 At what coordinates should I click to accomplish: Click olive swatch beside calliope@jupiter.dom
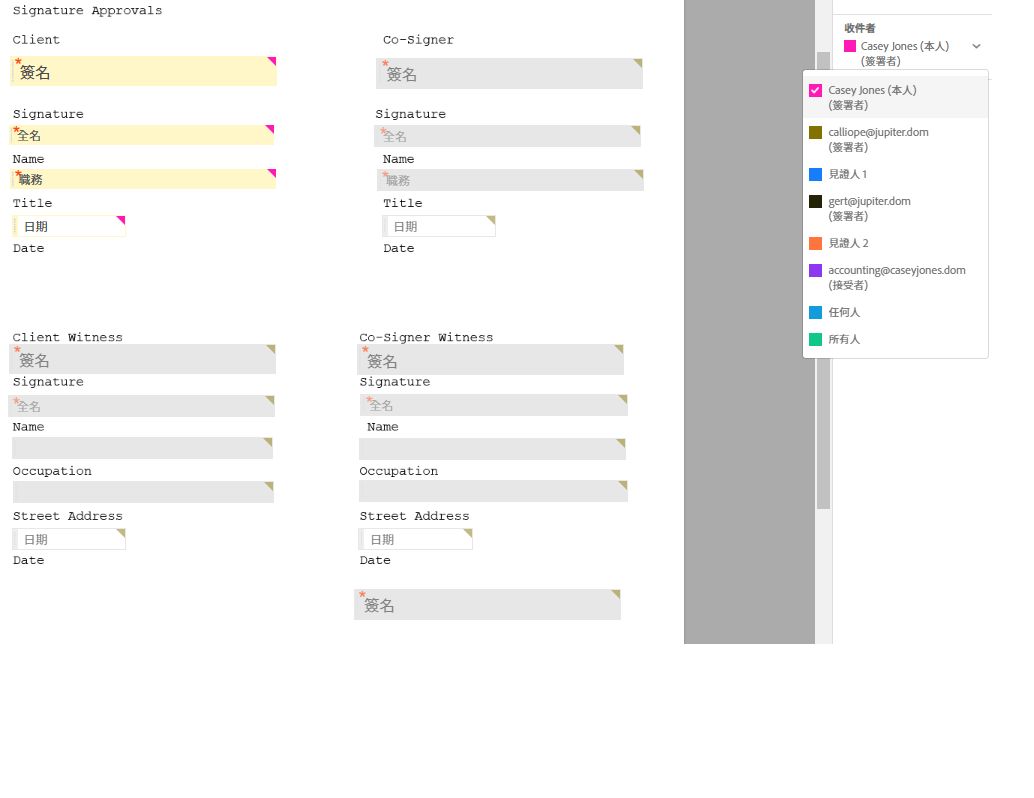816,133
